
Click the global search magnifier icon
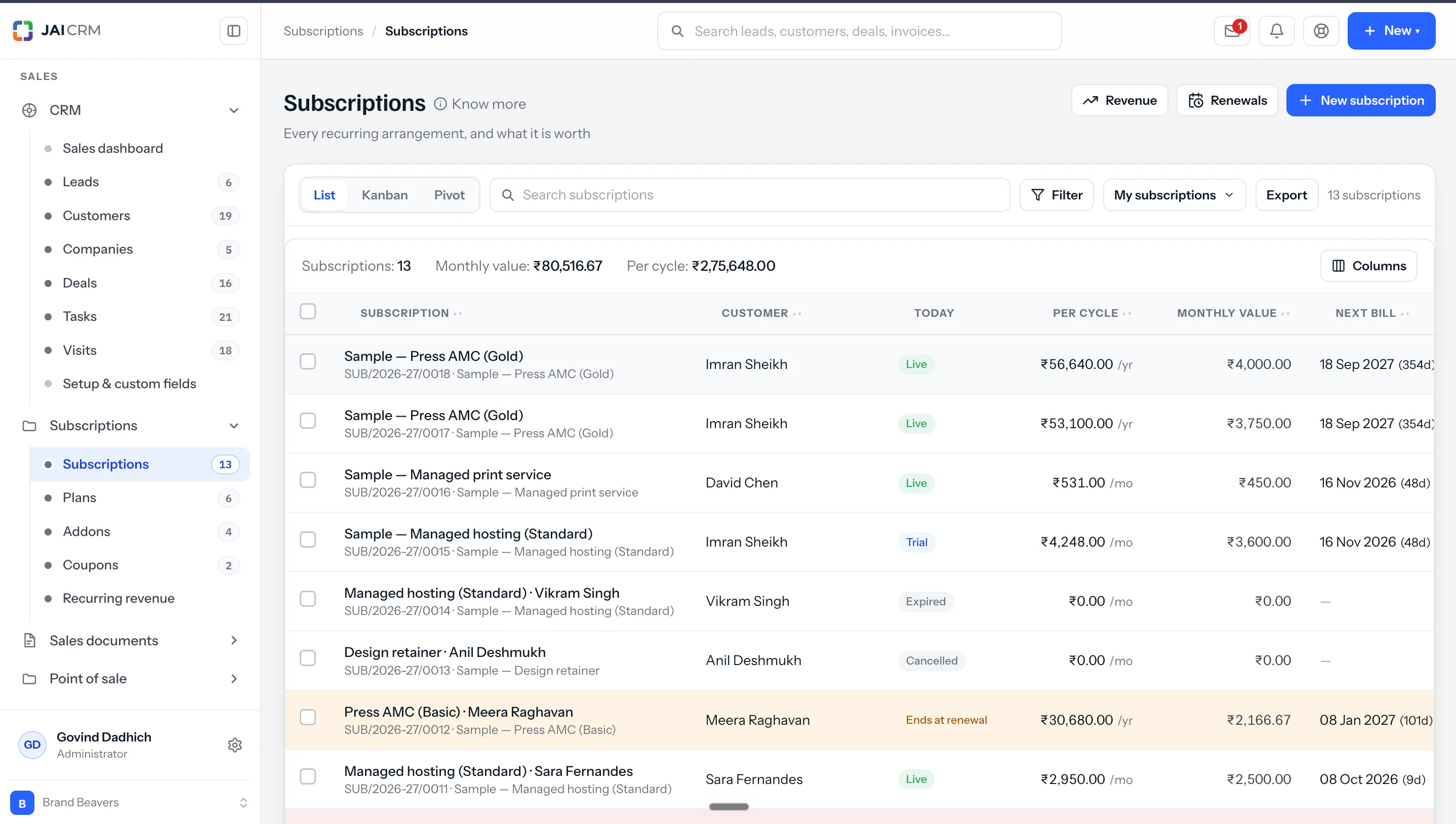[x=677, y=31]
